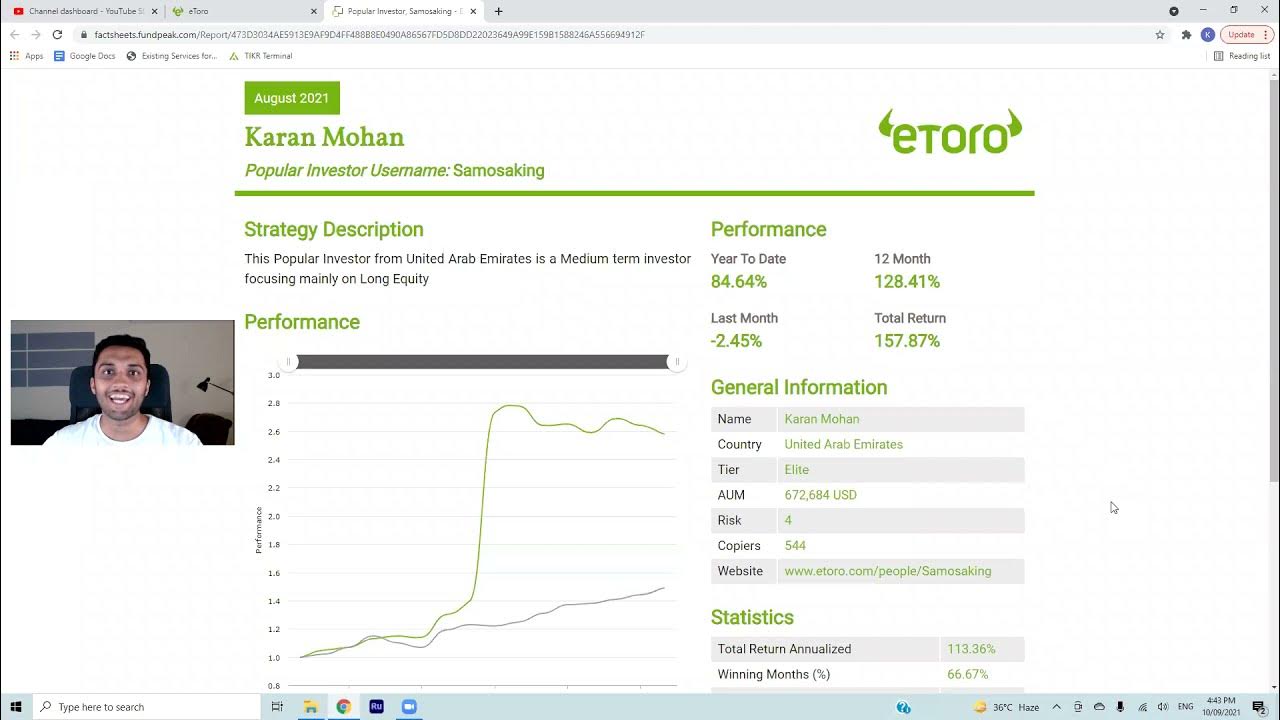Click the Risk value 4

(x=788, y=520)
